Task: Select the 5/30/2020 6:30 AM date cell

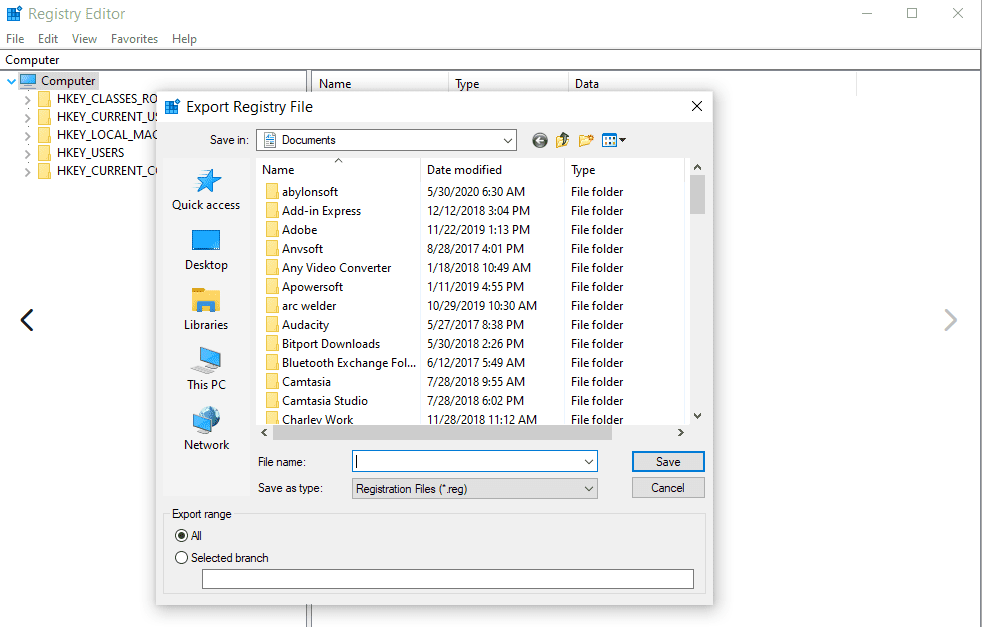Action: pyautogui.click(x=476, y=192)
